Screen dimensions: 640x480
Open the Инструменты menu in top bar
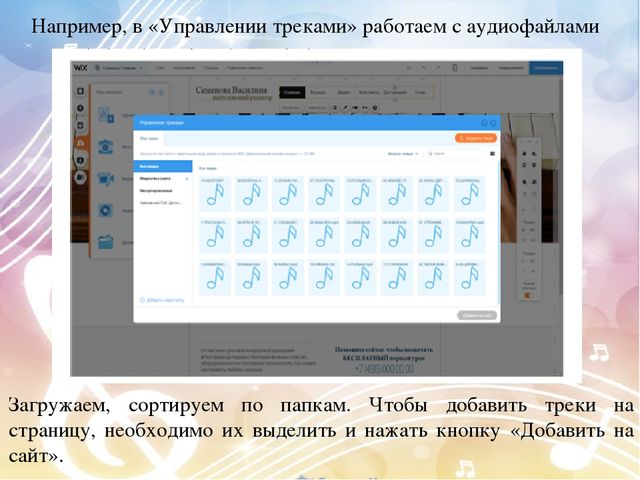184,68
